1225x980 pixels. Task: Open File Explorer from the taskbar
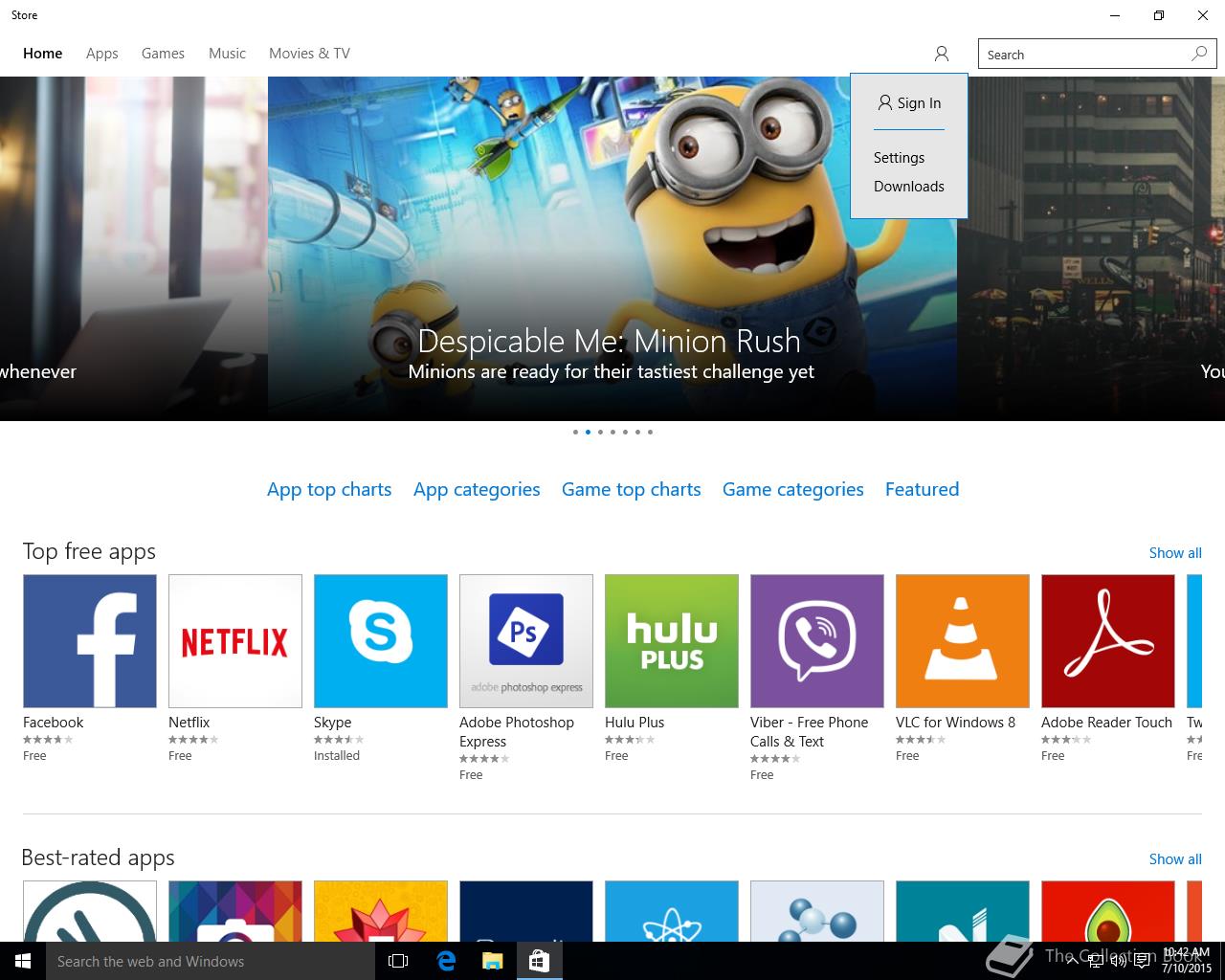tap(492, 961)
